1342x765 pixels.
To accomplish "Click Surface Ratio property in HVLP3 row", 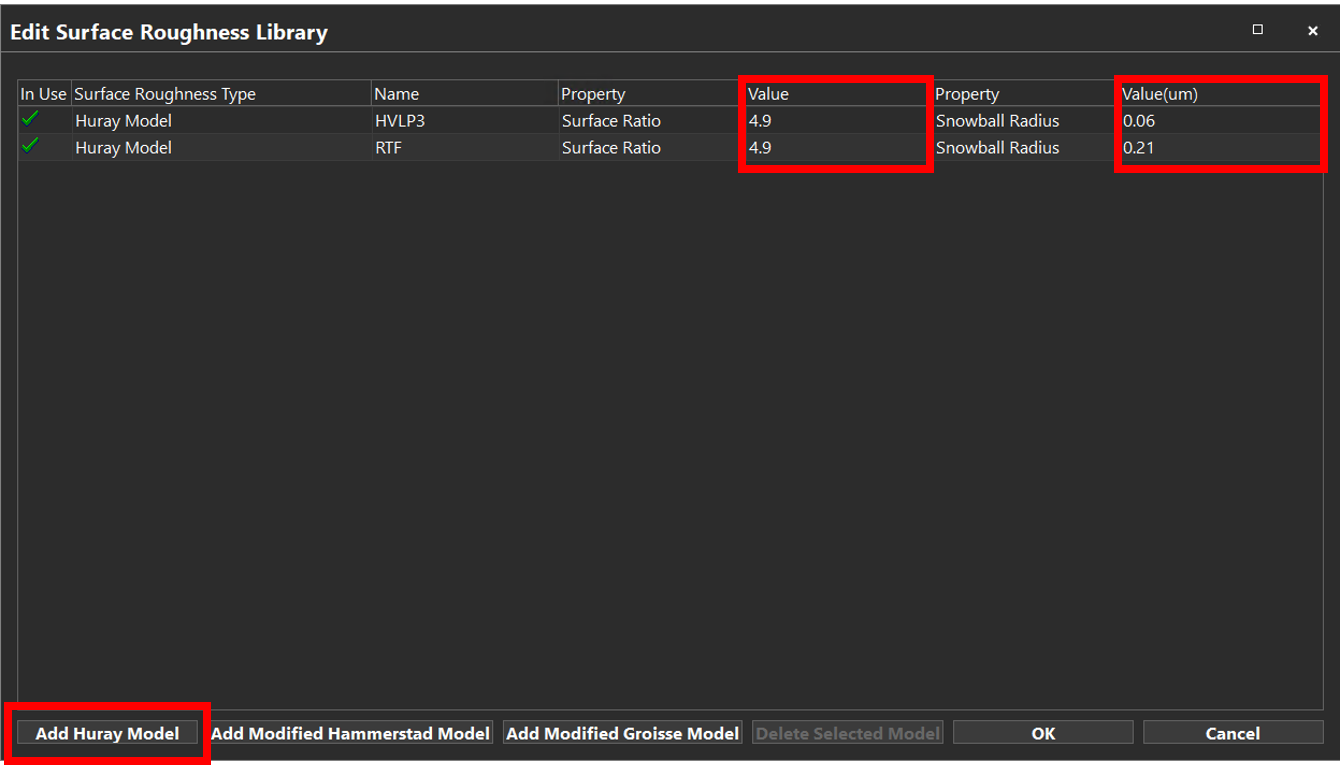I will [x=652, y=121].
